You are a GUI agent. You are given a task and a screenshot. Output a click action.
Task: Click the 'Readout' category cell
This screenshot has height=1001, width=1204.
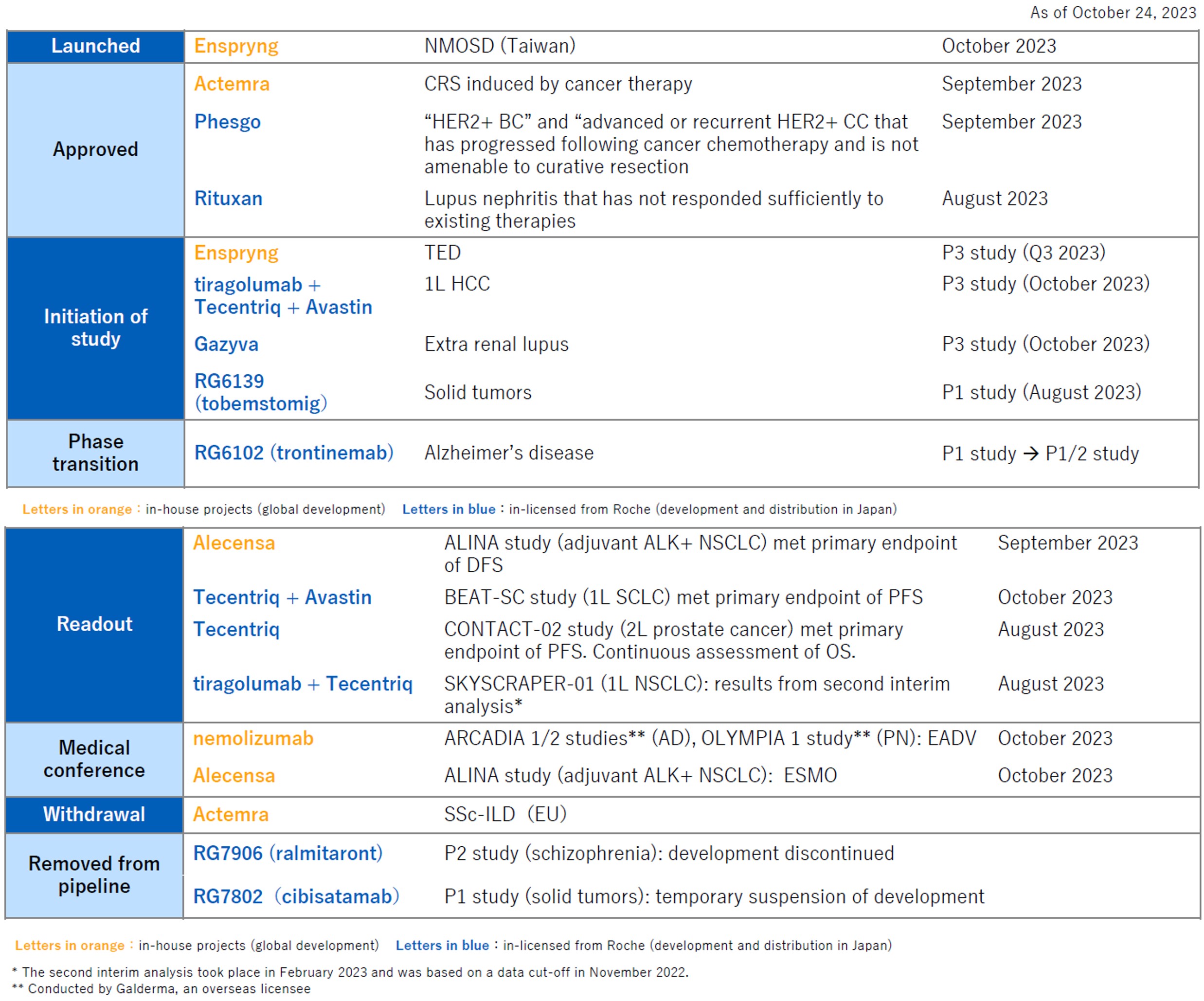coord(94,624)
